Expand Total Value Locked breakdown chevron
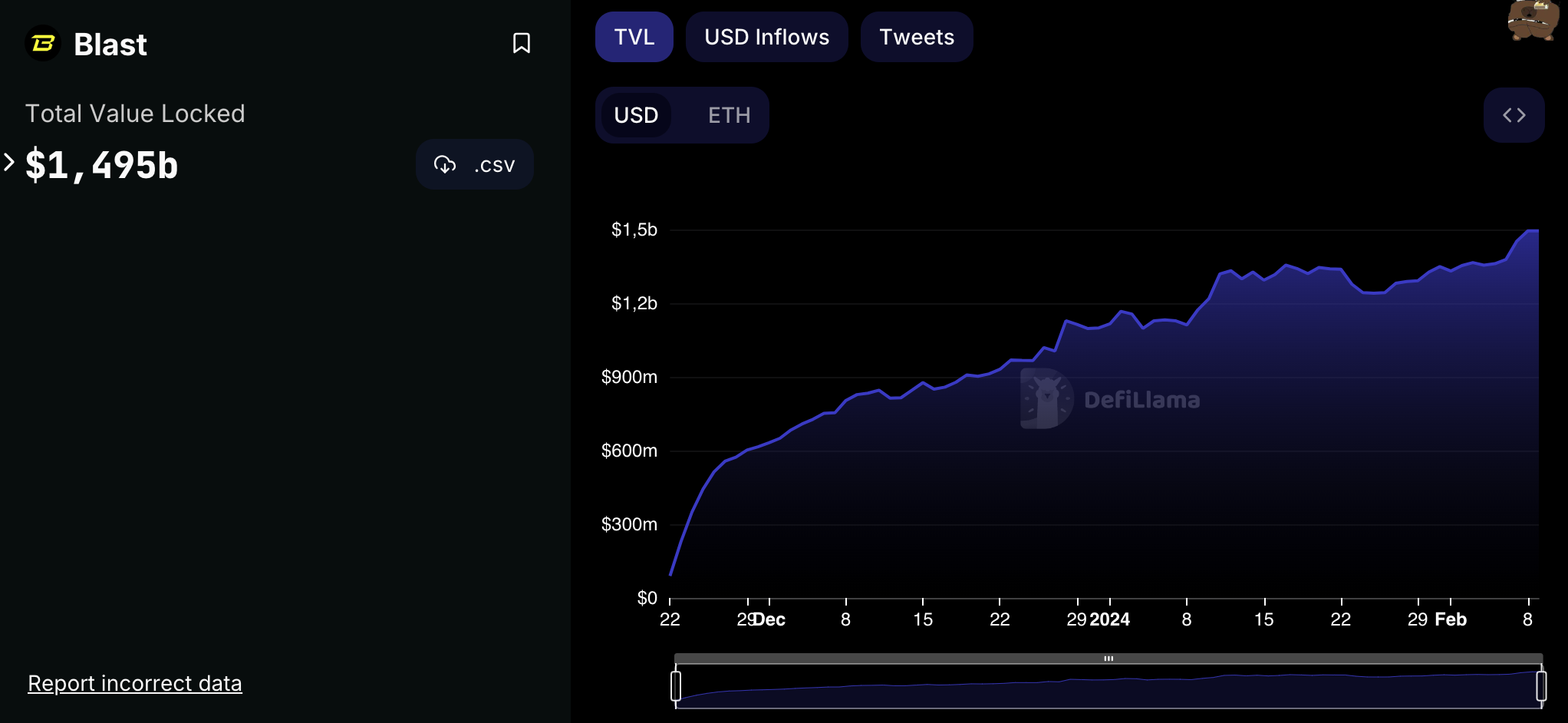The height and width of the screenshot is (723, 1568). [9, 162]
